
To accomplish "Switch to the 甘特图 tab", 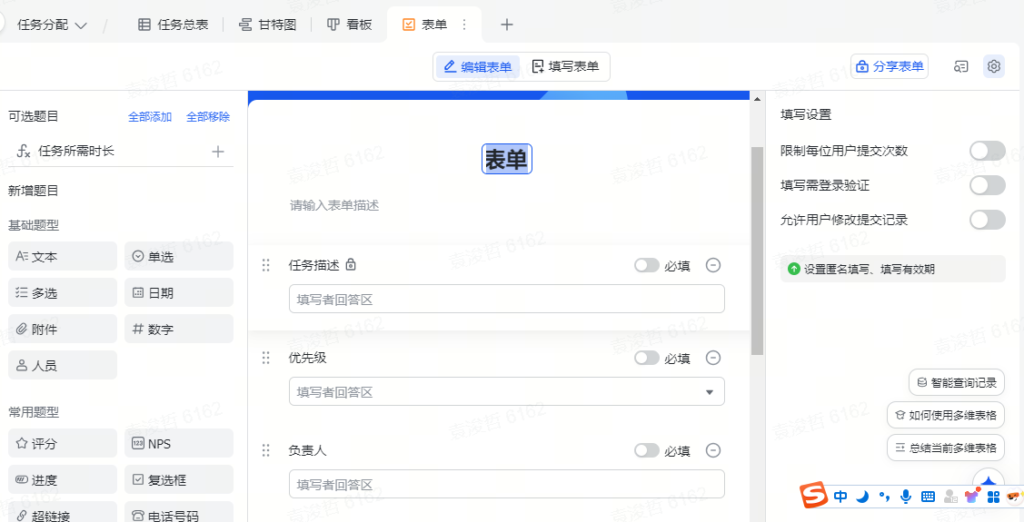I will (x=267, y=24).
